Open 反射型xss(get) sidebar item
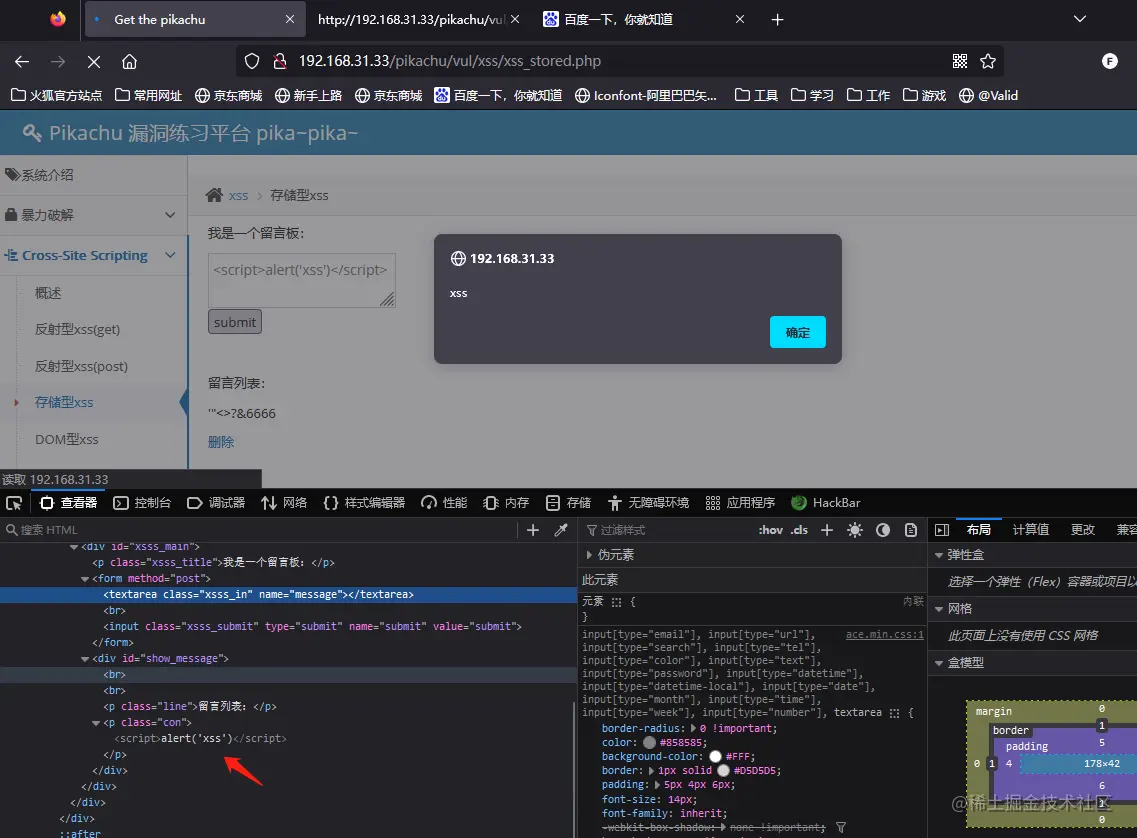This screenshot has width=1137, height=838. point(78,329)
